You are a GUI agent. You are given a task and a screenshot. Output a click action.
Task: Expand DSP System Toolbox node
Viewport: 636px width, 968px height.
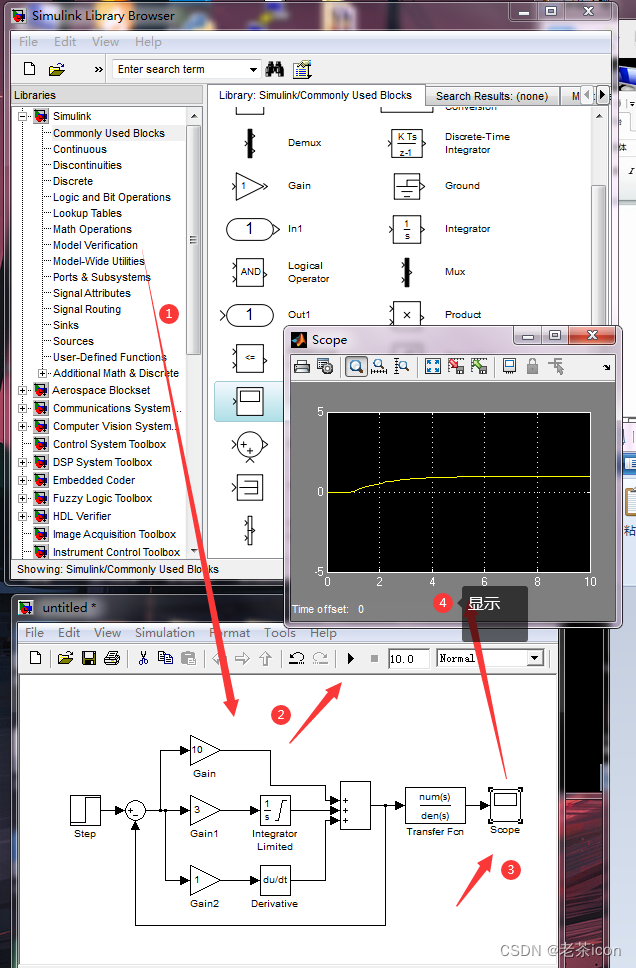coord(22,462)
